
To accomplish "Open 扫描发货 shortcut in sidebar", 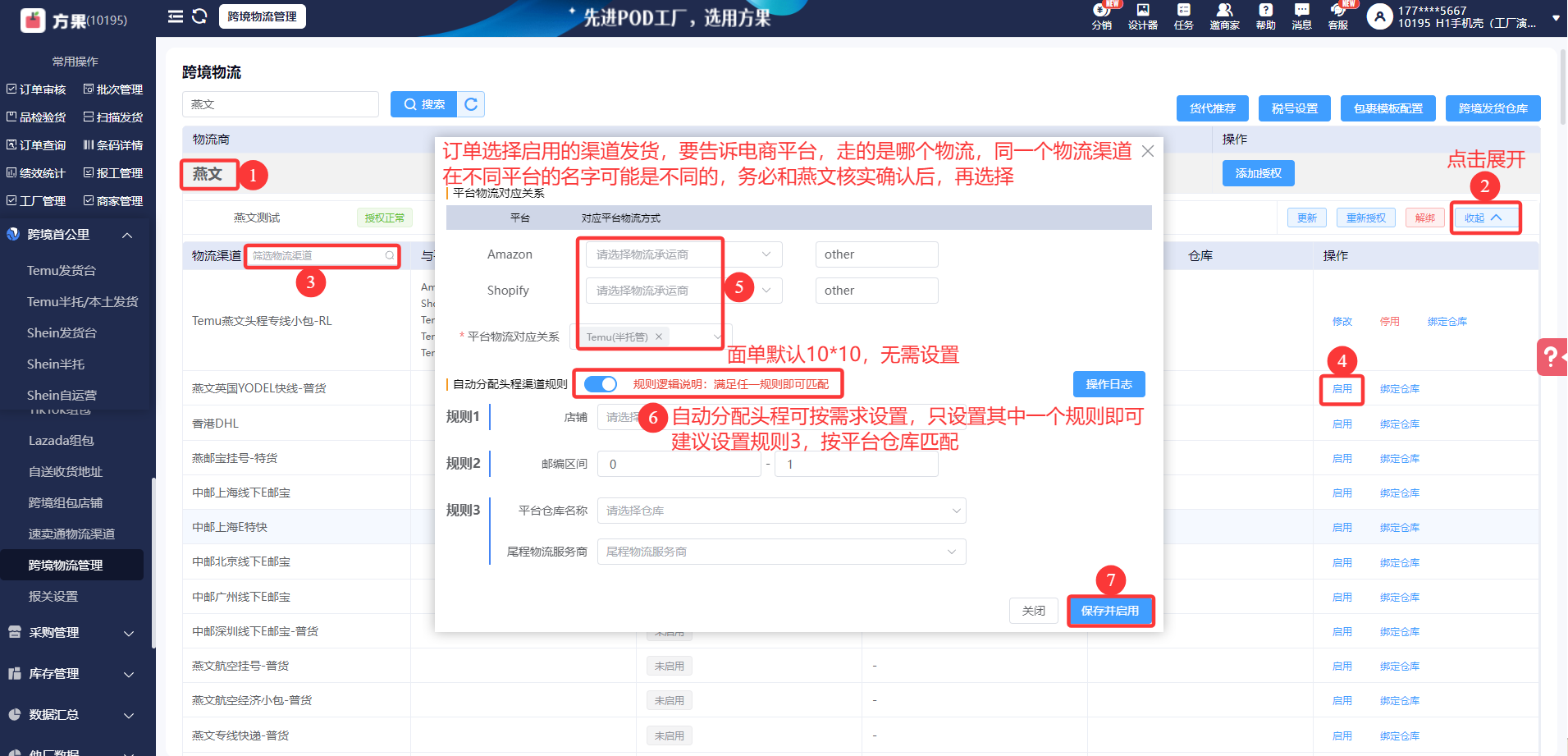I will (113, 117).
